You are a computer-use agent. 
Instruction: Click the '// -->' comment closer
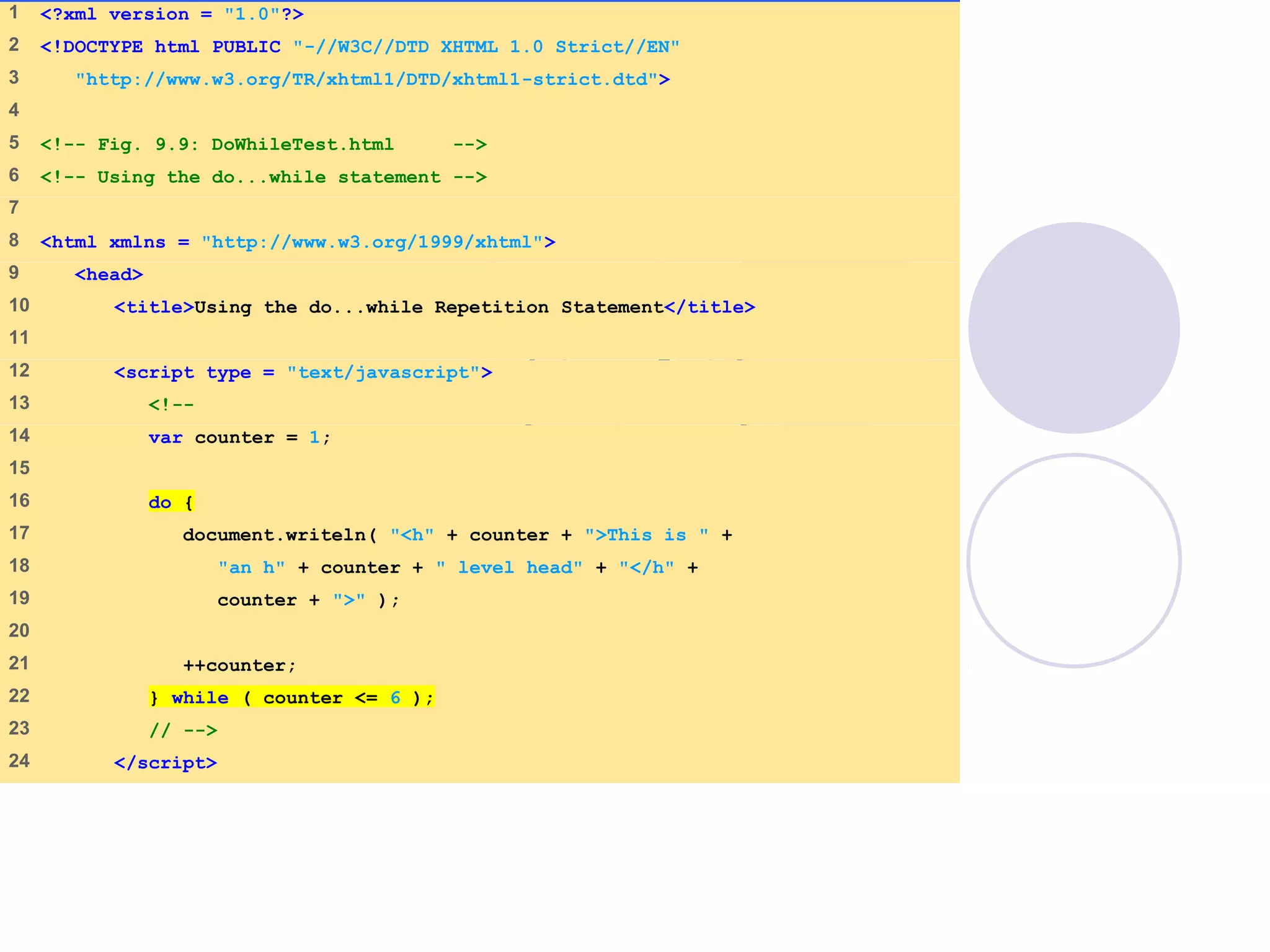[x=183, y=730]
